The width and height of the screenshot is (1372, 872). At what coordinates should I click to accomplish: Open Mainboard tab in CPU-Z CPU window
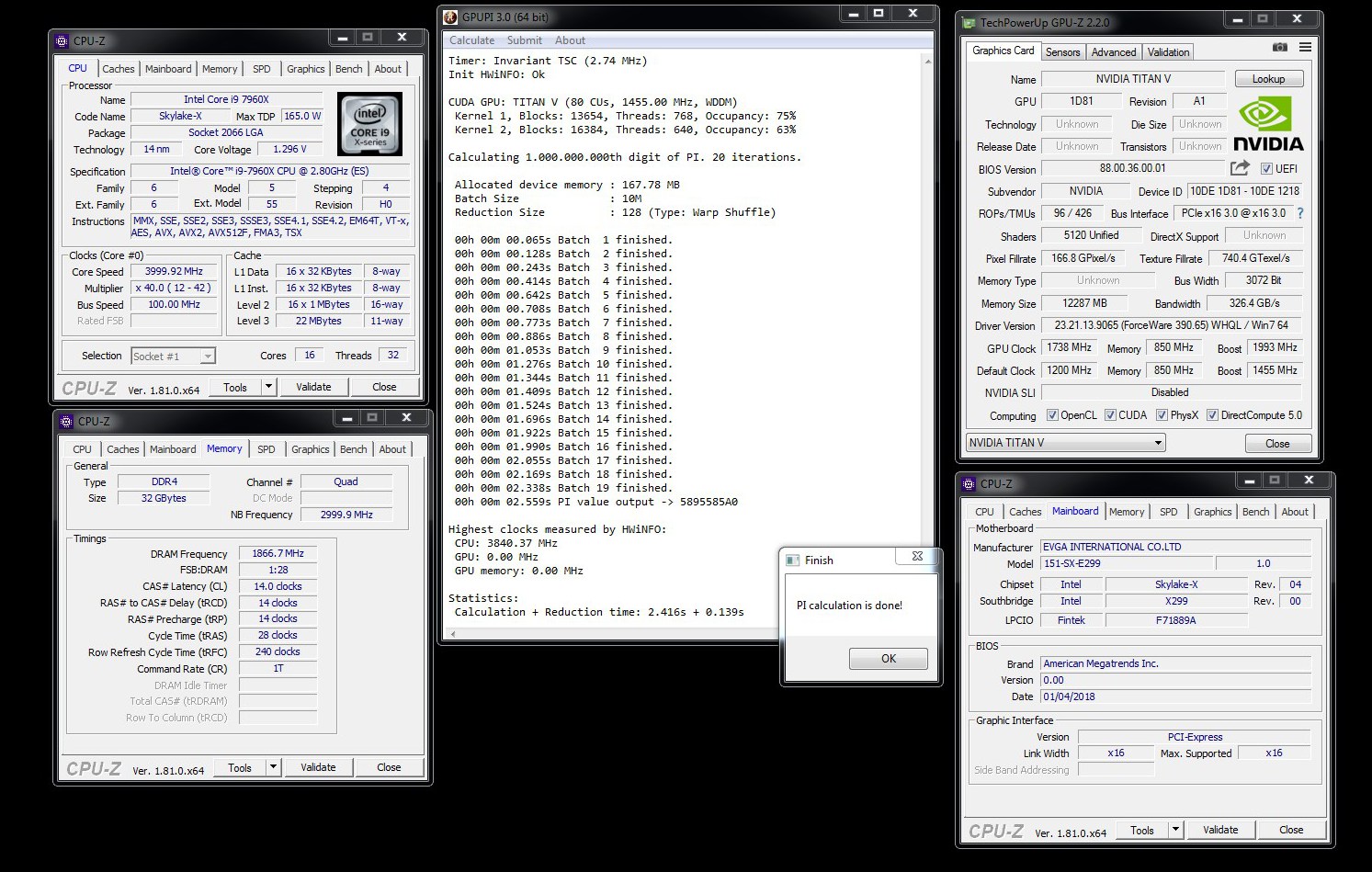coord(168,69)
